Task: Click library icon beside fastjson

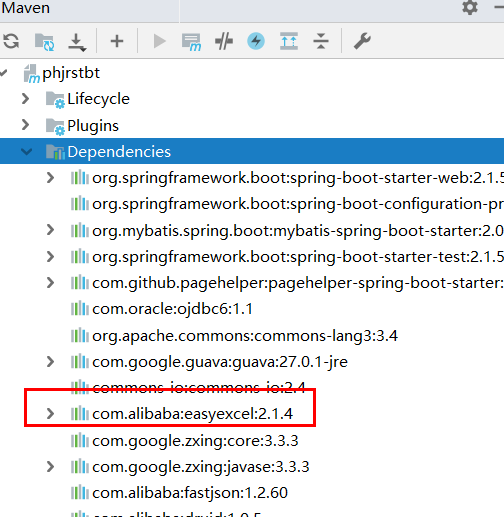Action: coord(80,492)
